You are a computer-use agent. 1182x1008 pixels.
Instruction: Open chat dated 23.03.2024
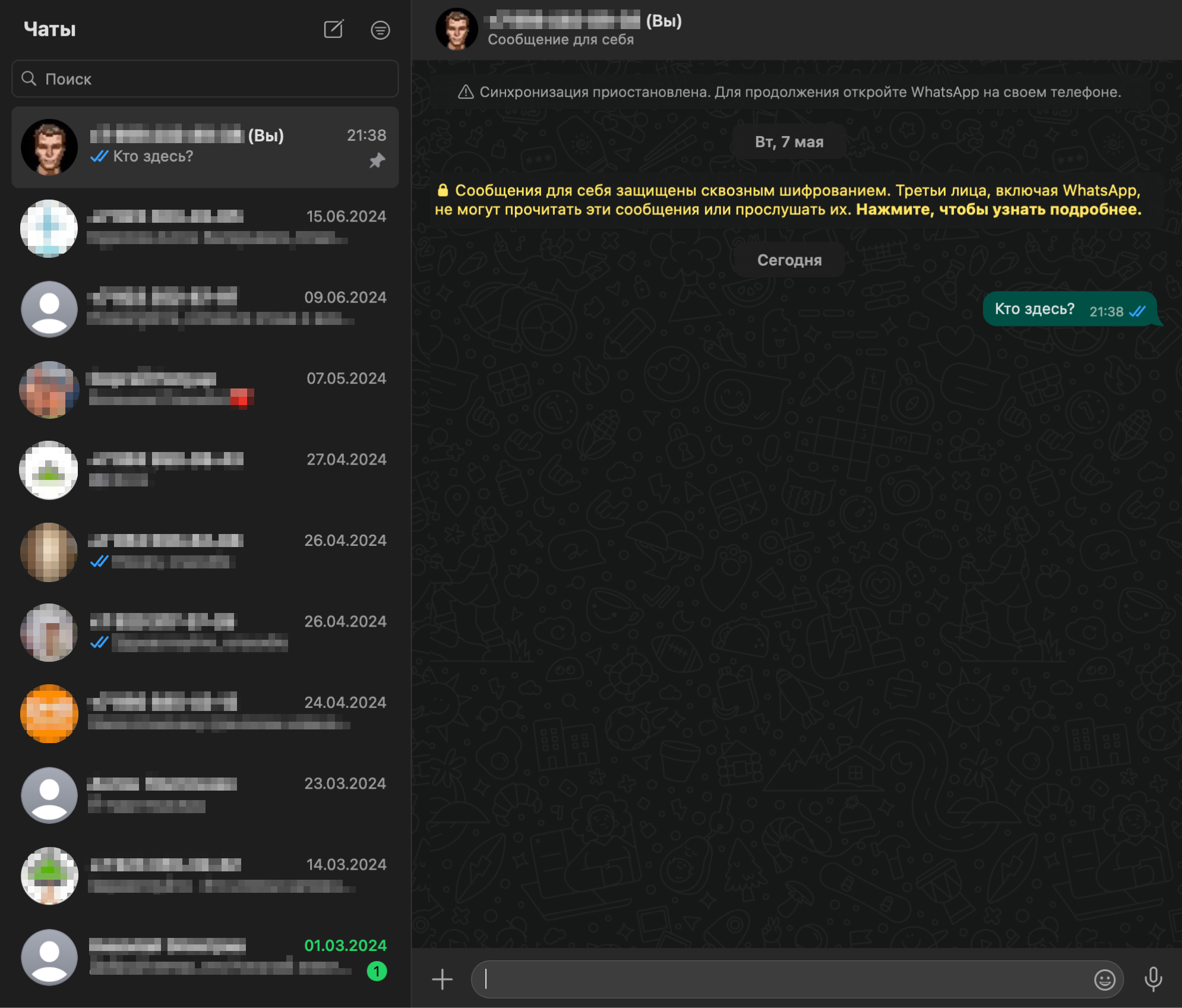tap(205, 795)
